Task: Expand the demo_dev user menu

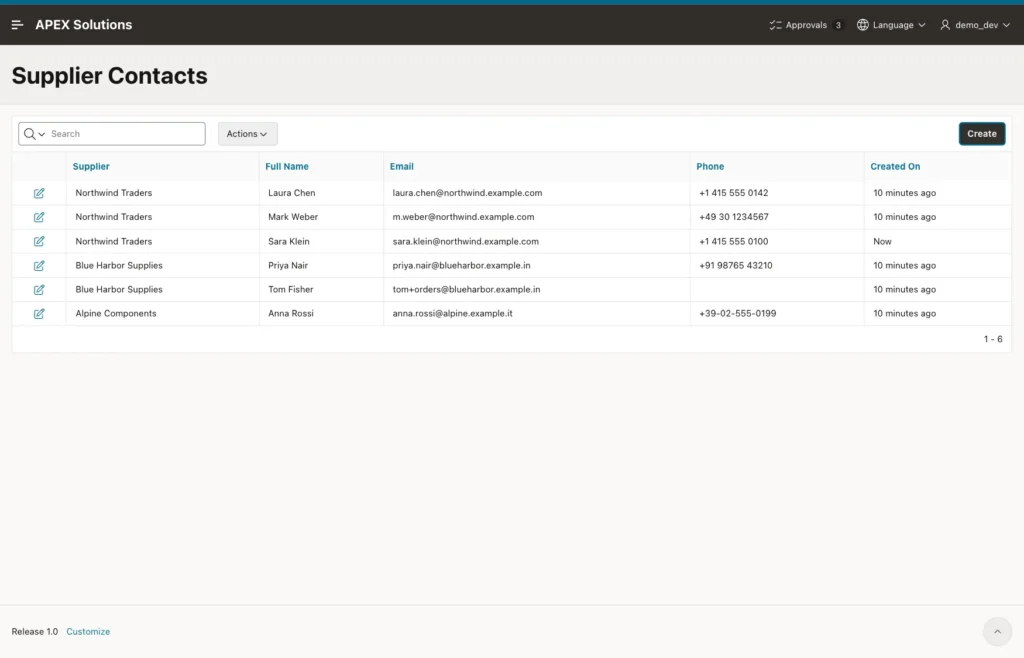Action: pyautogui.click(x=975, y=25)
